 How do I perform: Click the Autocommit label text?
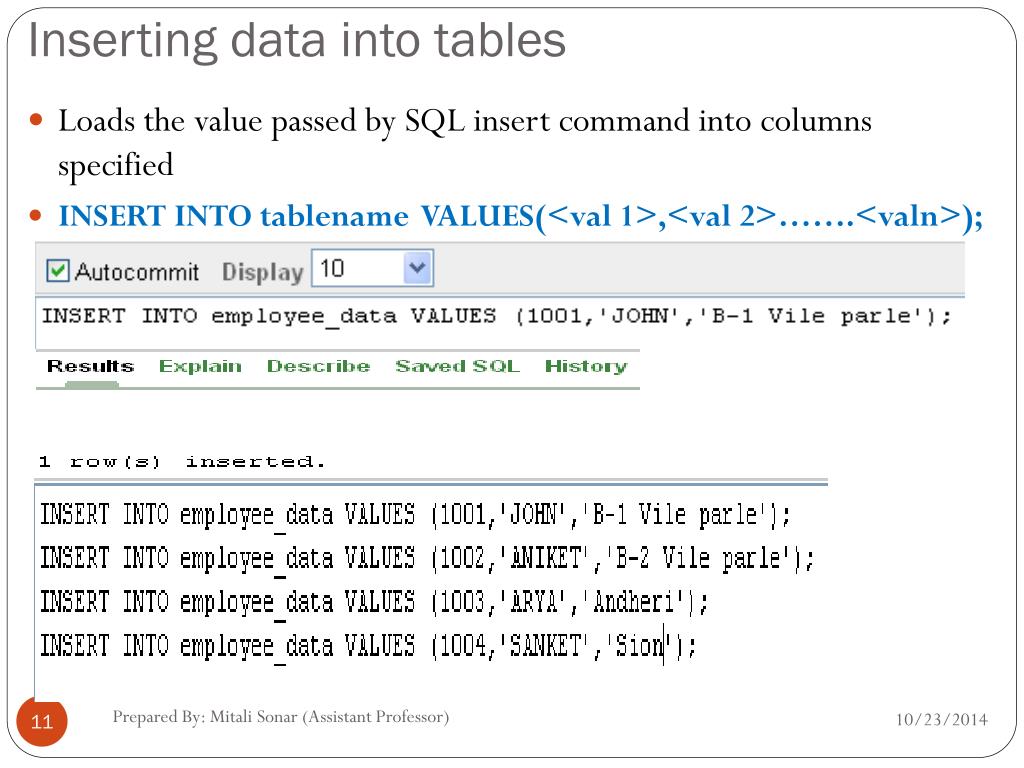(137, 271)
